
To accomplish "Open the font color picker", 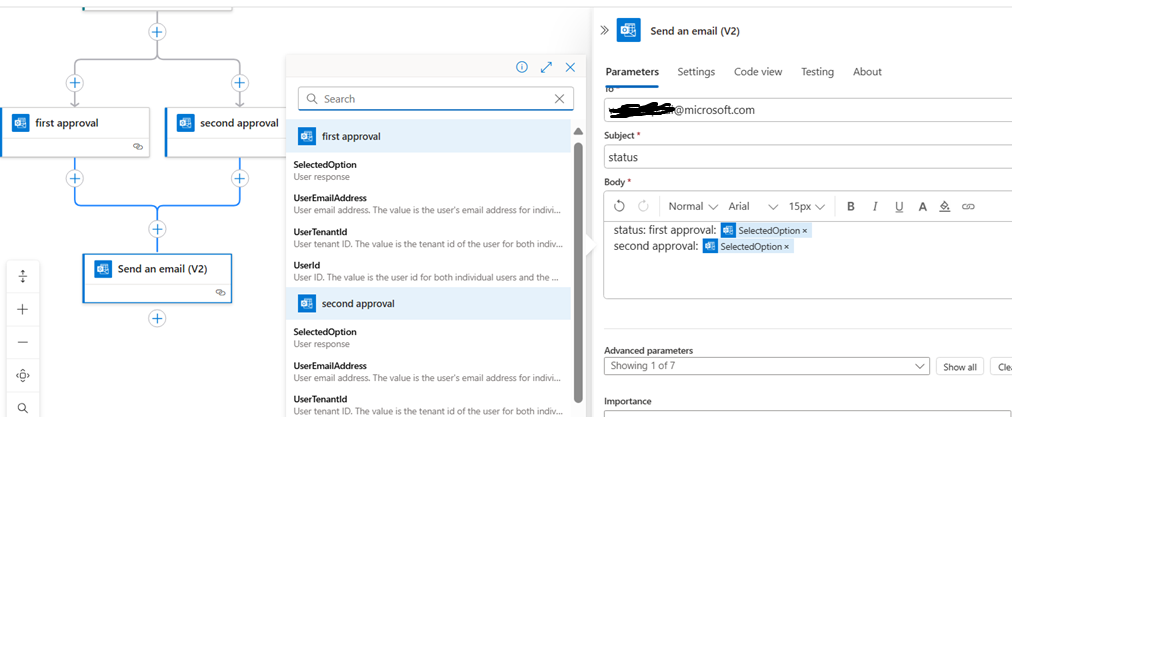I will point(922,206).
